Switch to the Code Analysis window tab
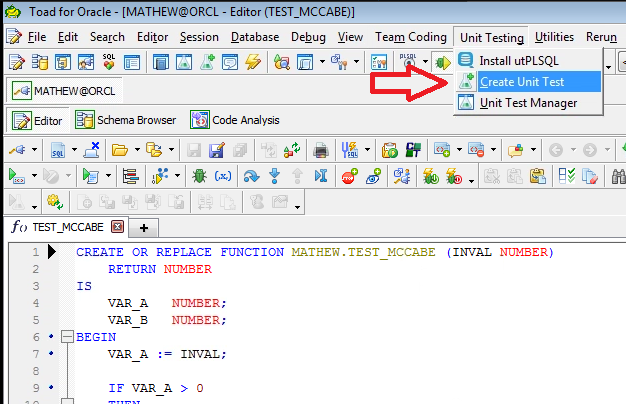Screen dimensions: 626x404 (235, 120)
